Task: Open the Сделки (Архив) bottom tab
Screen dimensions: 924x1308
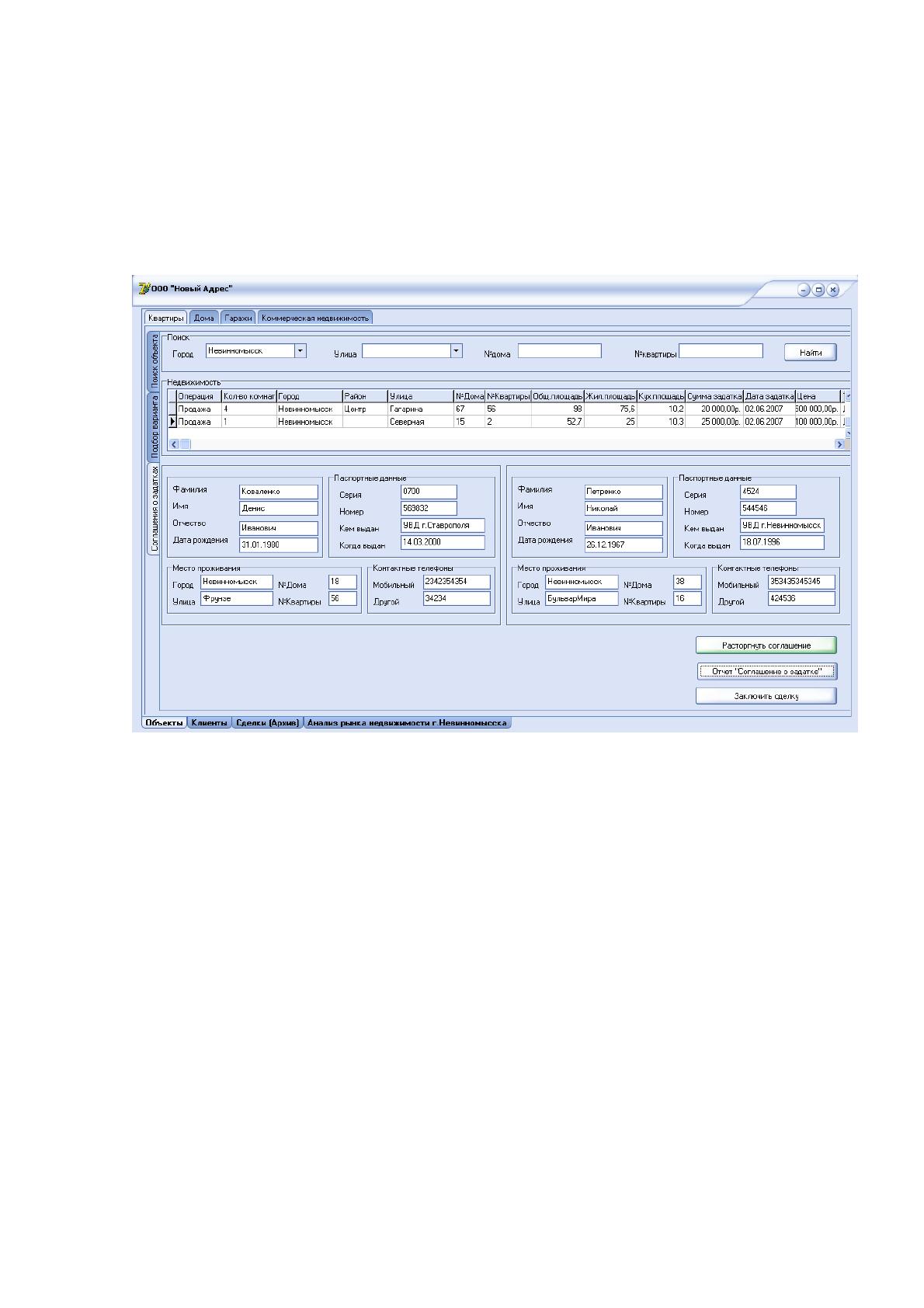Action: 268,722
